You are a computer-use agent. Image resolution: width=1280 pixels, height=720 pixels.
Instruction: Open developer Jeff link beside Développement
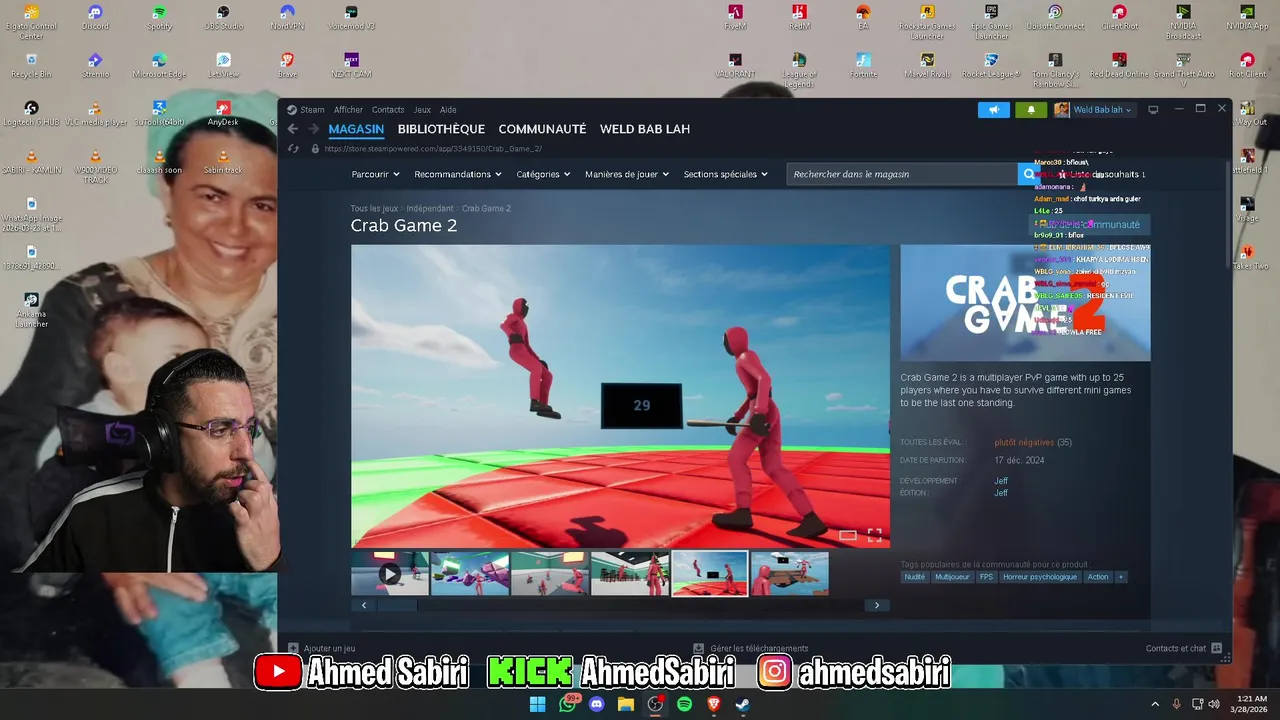coord(1001,481)
